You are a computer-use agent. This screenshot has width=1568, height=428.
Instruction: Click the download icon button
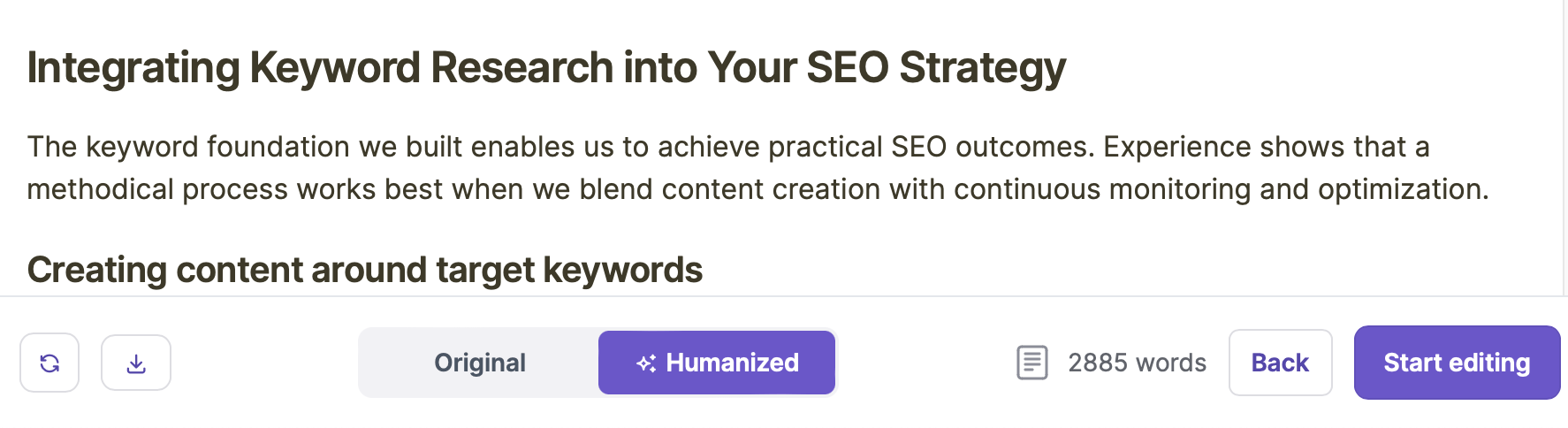[136, 363]
